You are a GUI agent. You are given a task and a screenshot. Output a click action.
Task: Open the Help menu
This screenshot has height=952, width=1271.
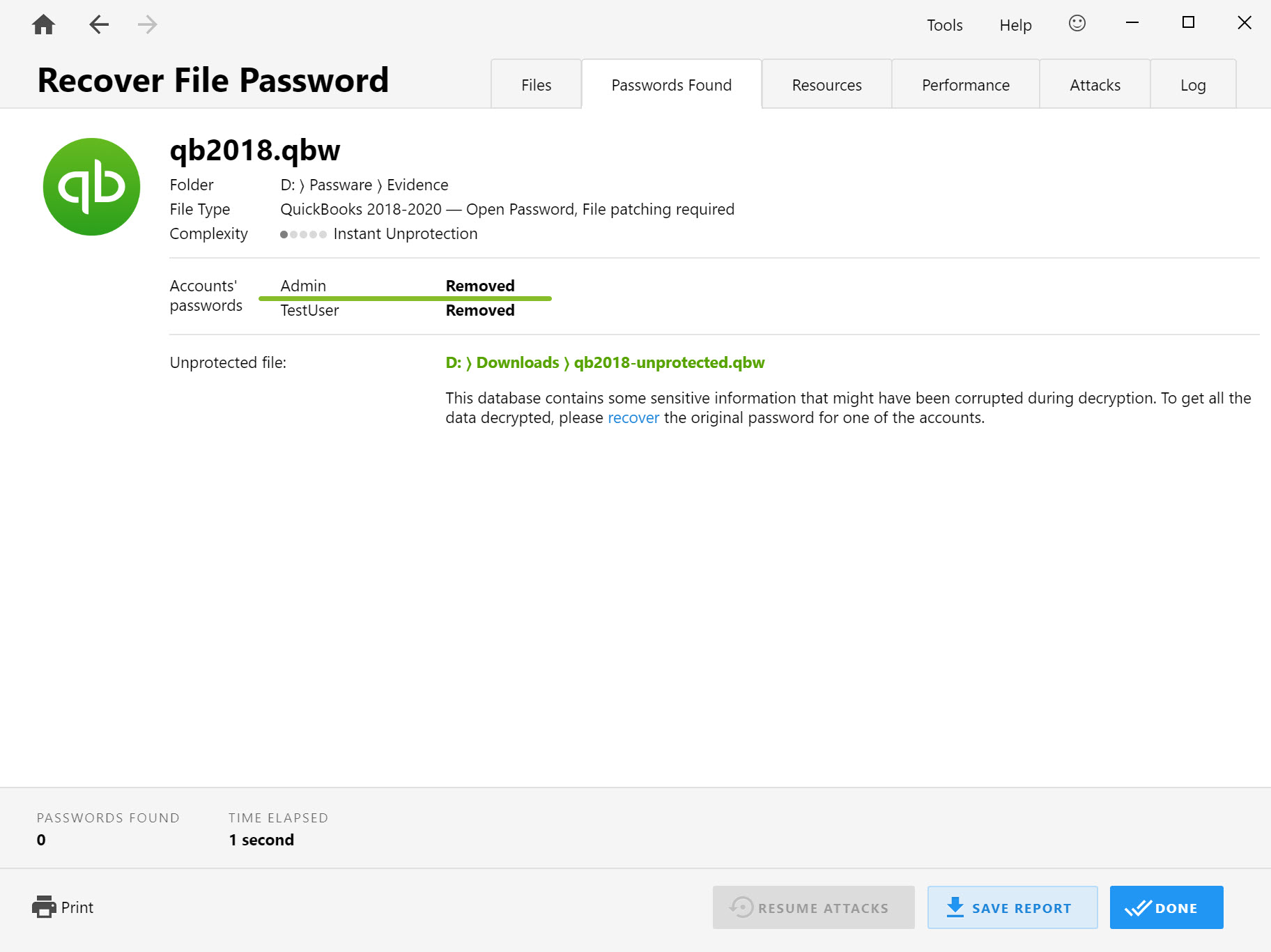click(x=1015, y=25)
